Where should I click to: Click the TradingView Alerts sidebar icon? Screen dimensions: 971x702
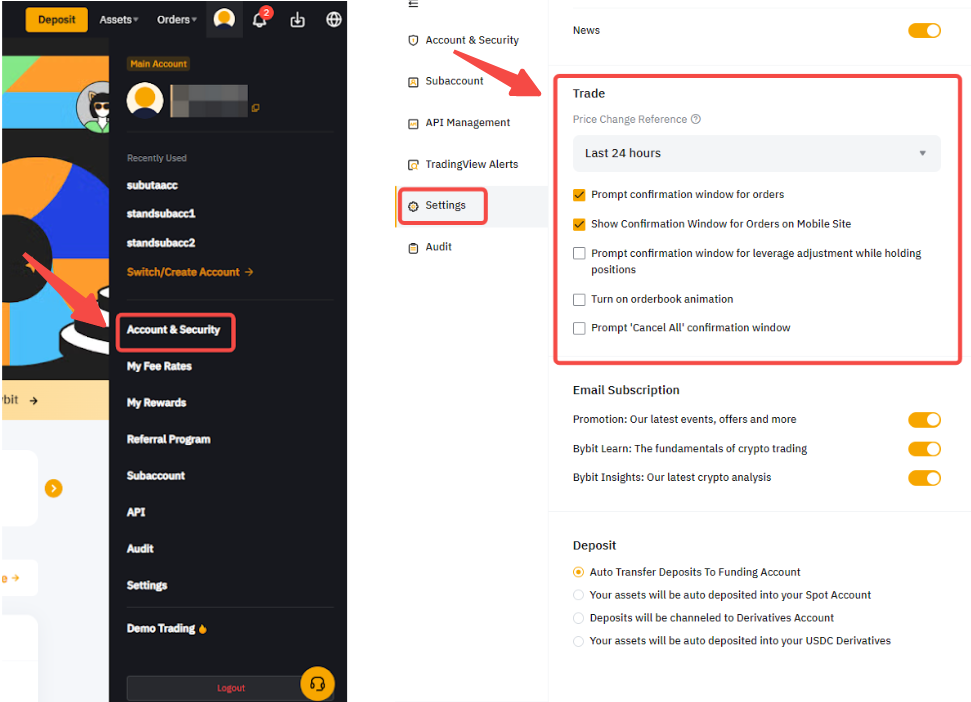click(x=412, y=164)
